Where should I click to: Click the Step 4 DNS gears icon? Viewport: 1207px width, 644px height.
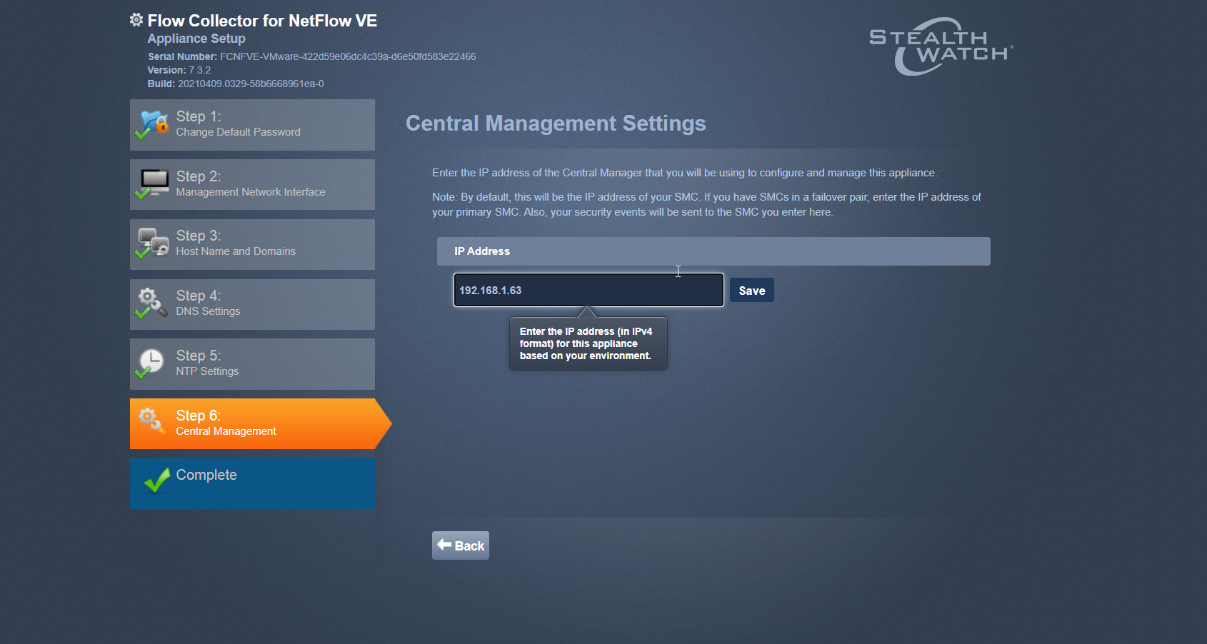153,304
